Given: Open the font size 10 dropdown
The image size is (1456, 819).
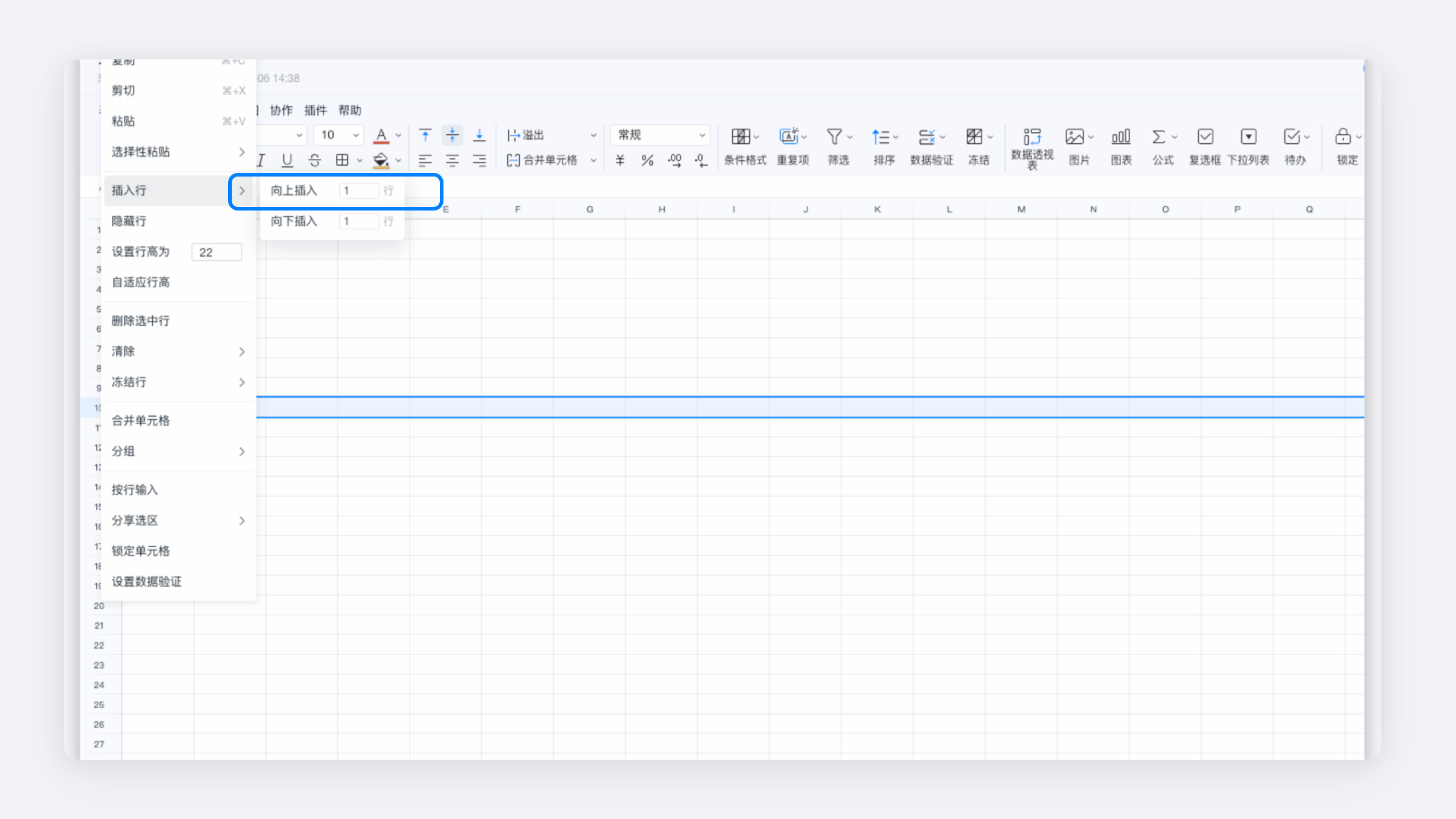Looking at the screenshot, I should point(356,135).
